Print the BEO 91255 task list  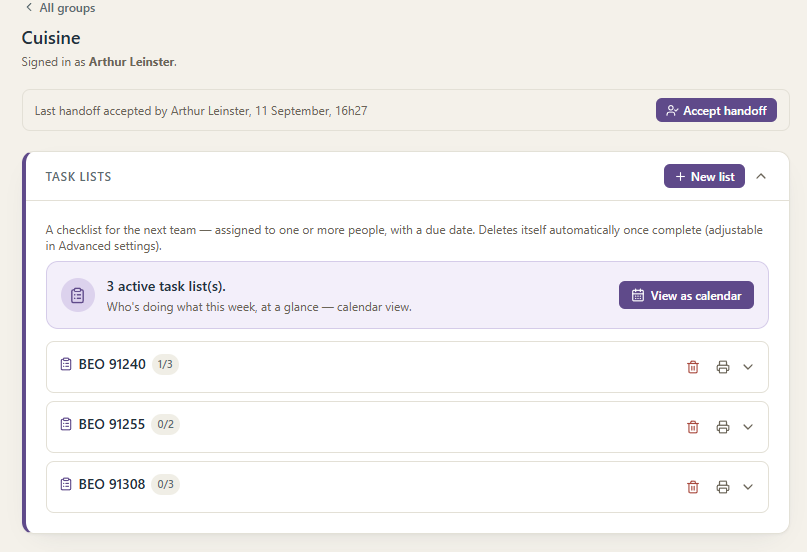(x=723, y=427)
